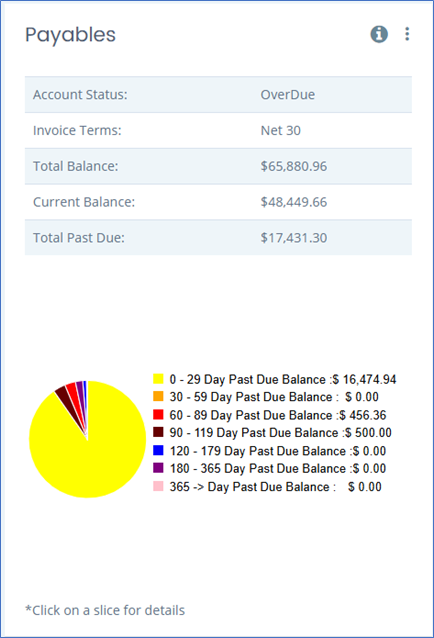This screenshot has width=434, height=638.
Task: Click the Total Past Due amount $17,431.30
Action: (294, 238)
